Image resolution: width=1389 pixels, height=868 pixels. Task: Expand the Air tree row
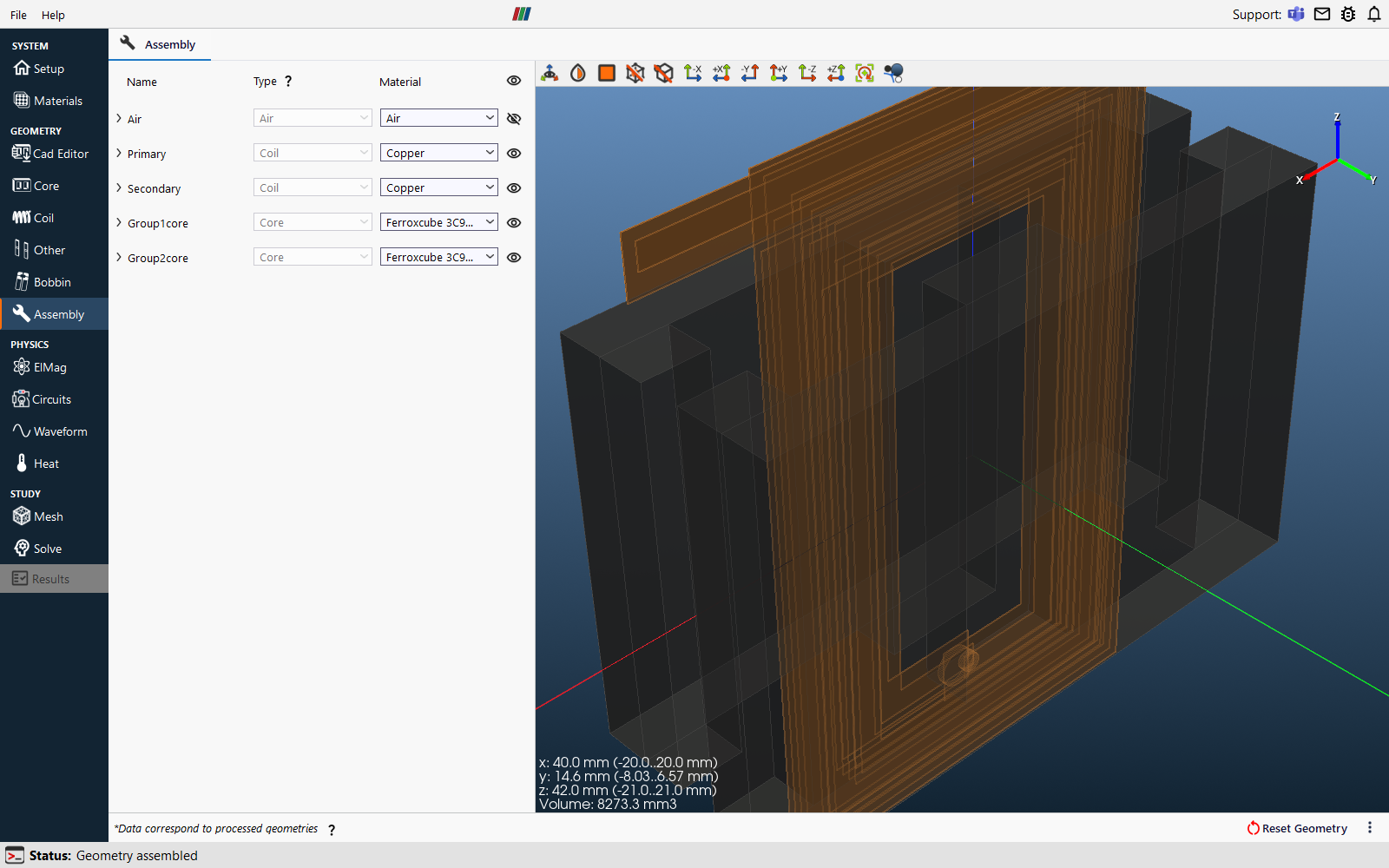pos(119,118)
